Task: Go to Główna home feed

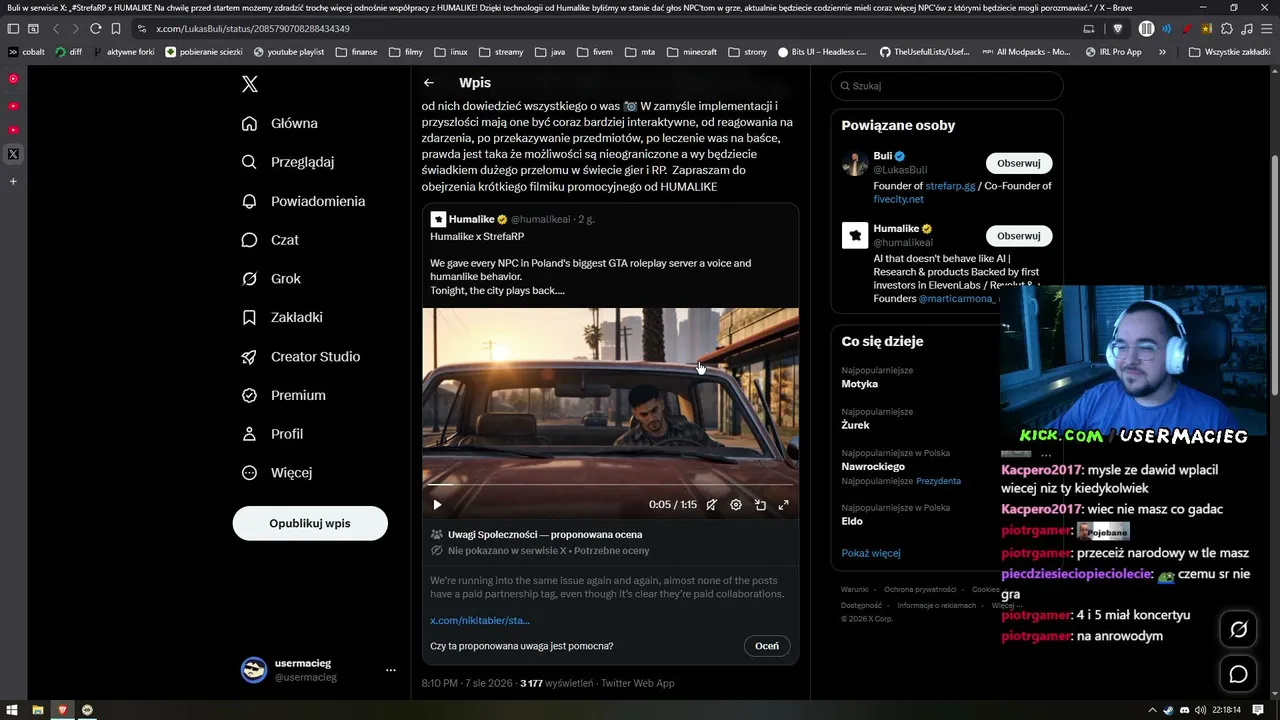Action: point(280,123)
